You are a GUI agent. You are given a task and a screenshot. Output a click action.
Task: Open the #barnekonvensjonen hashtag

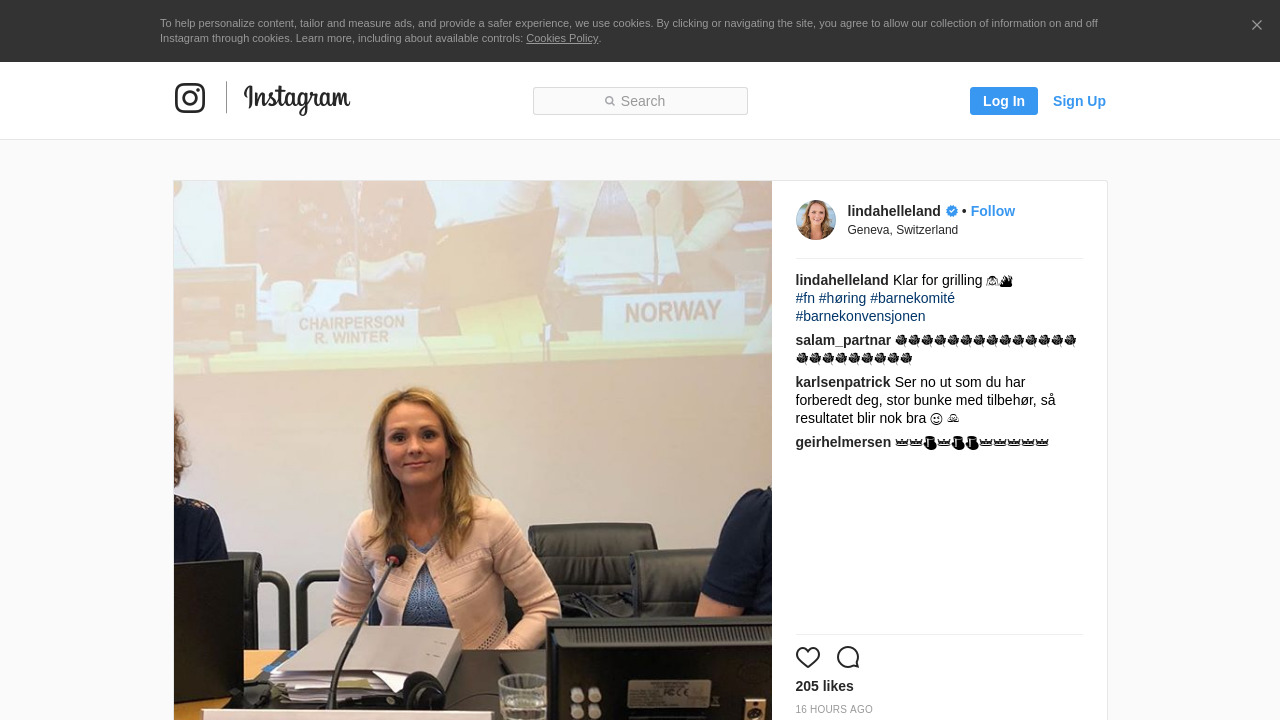(x=861, y=316)
